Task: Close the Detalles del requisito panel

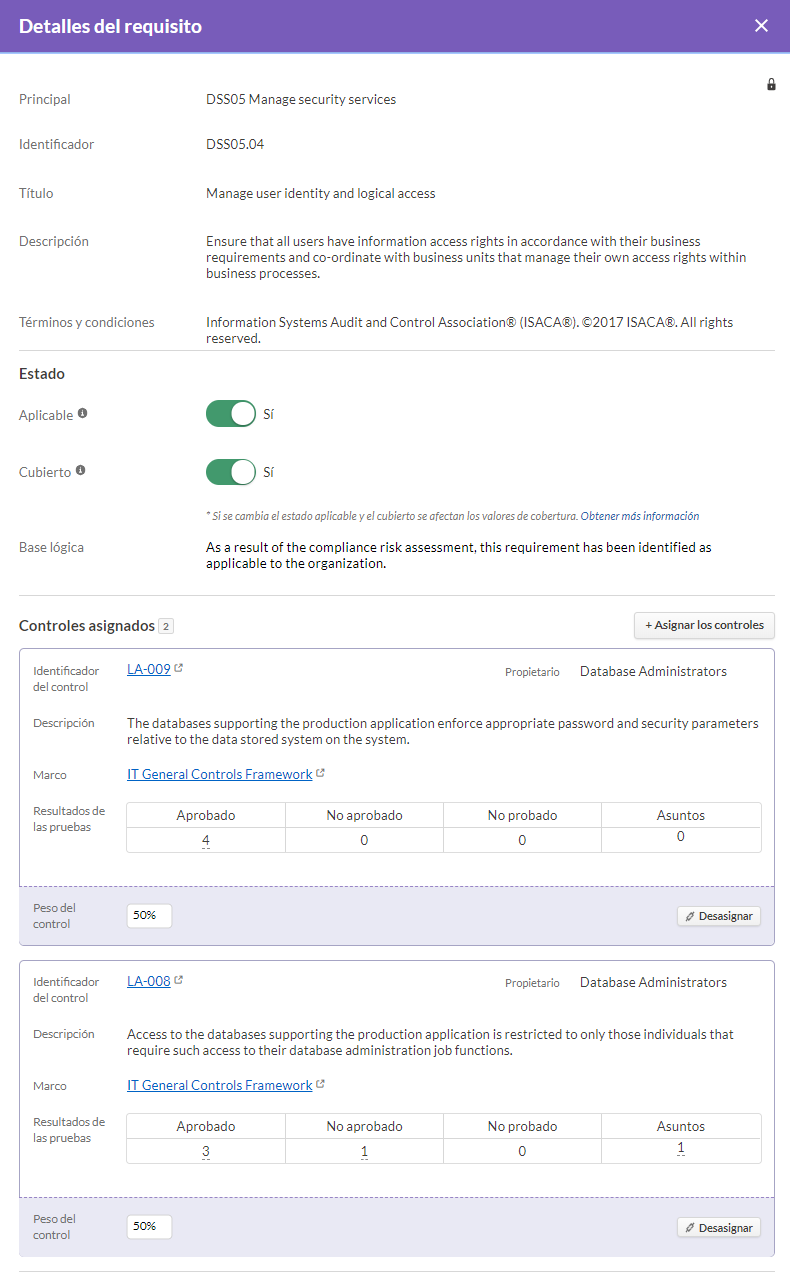Action: pyautogui.click(x=762, y=26)
